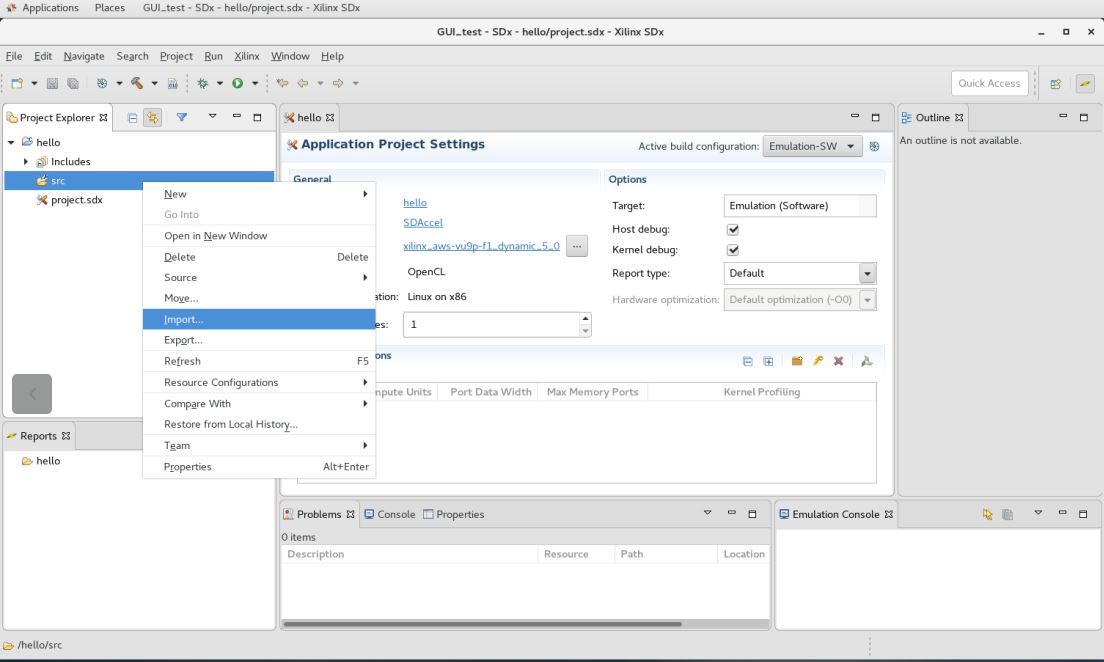Click the Kernel Profiling column header
This screenshot has width=1104, height=662.
tap(762, 392)
